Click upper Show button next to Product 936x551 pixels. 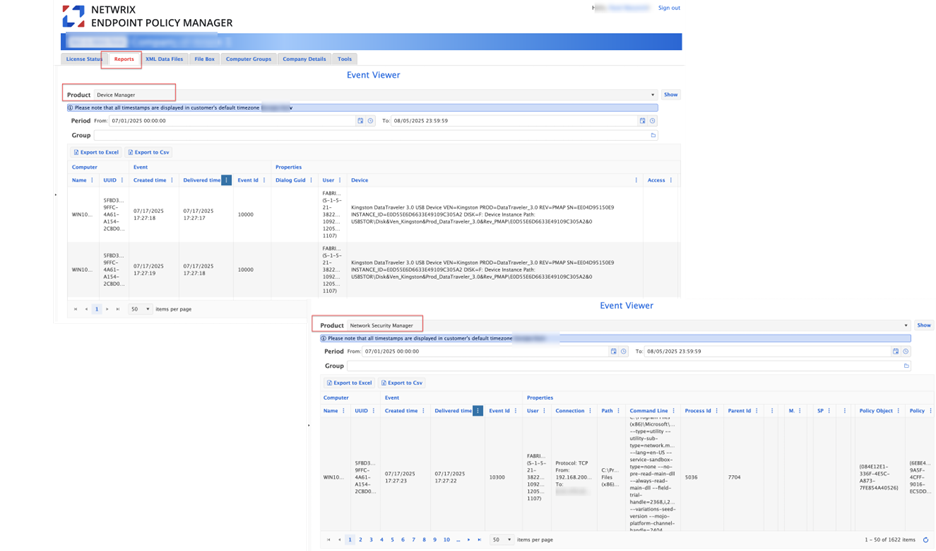[671, 95]
